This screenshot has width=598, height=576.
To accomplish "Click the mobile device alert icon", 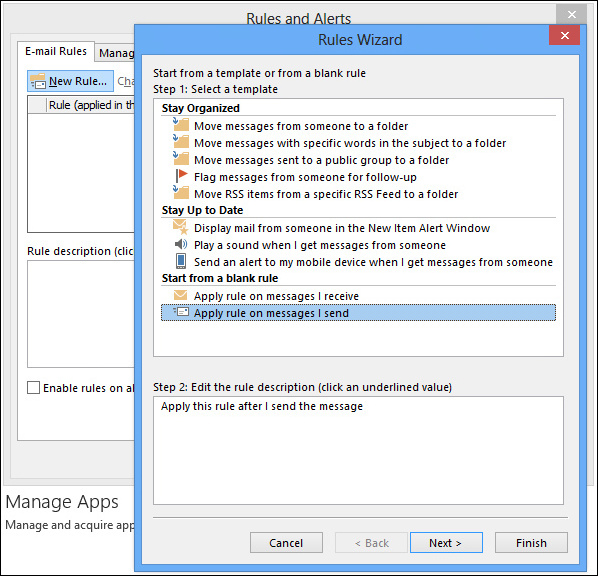I will pyautogui.click(x=181, y=261).
